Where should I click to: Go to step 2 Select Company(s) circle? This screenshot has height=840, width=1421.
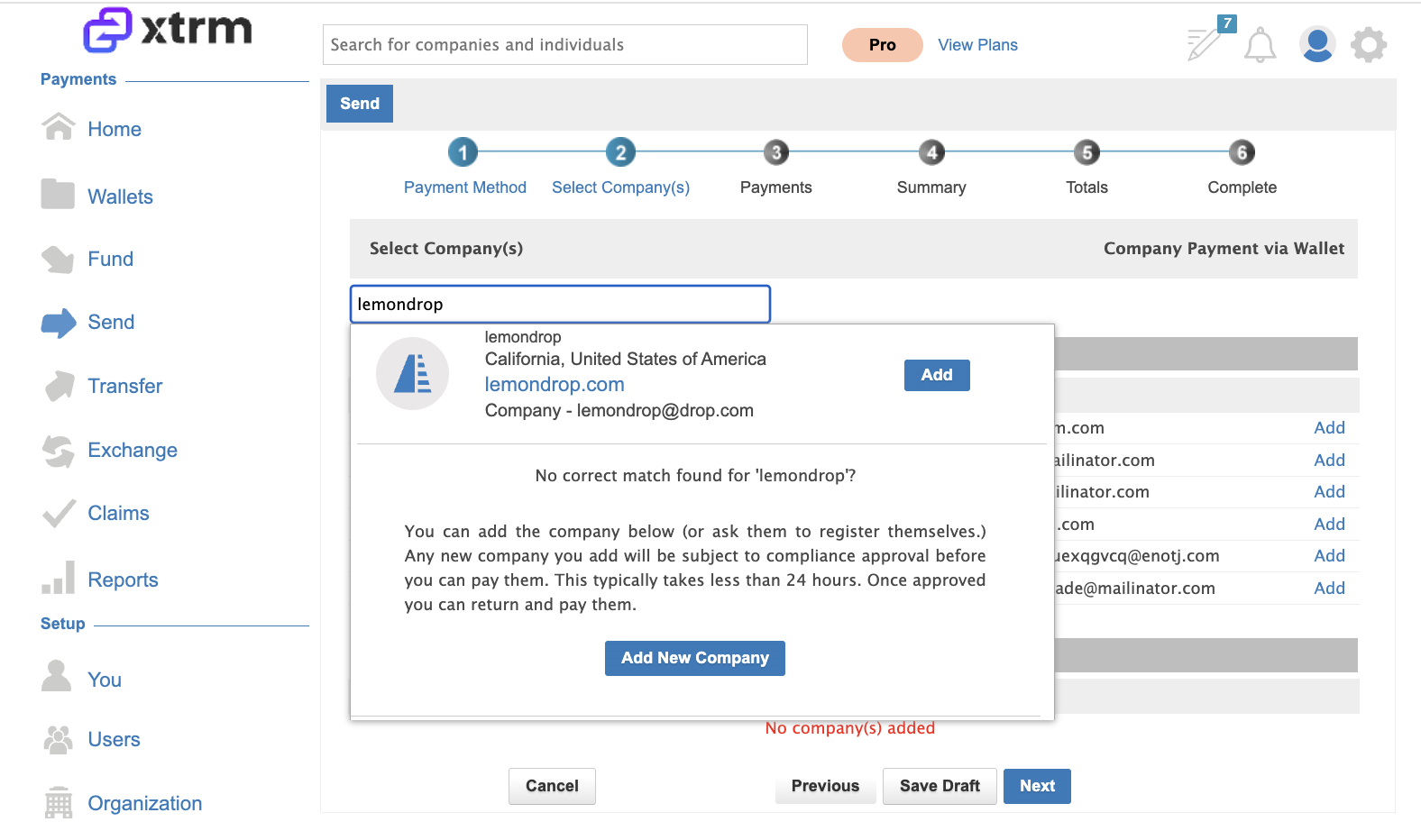click(x=620, y=152)
